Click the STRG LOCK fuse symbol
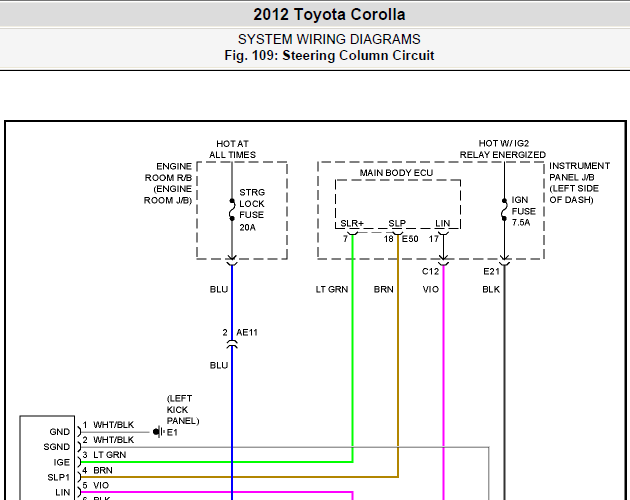 click(232, 209)
